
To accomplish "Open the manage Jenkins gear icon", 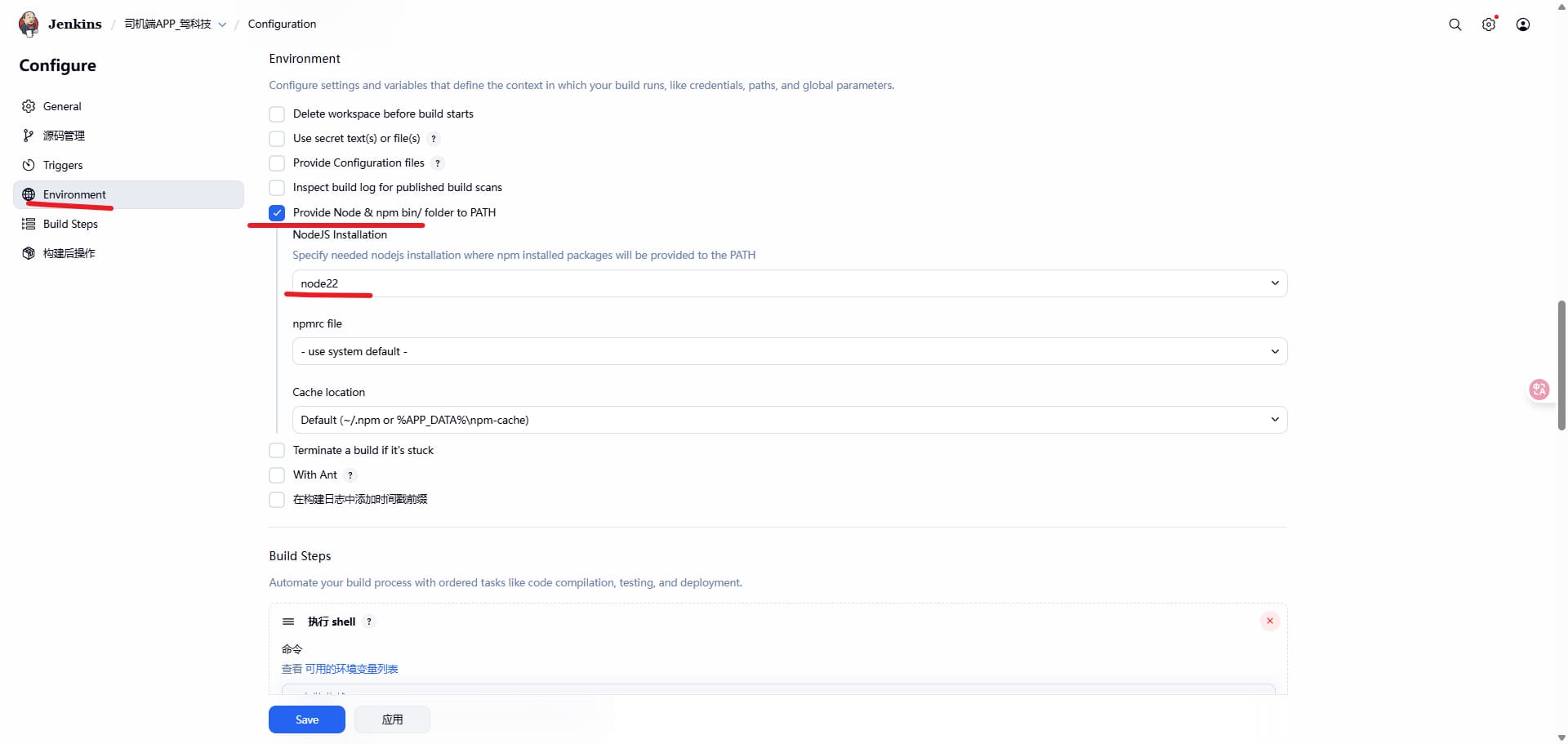I will coord(1489,25).
